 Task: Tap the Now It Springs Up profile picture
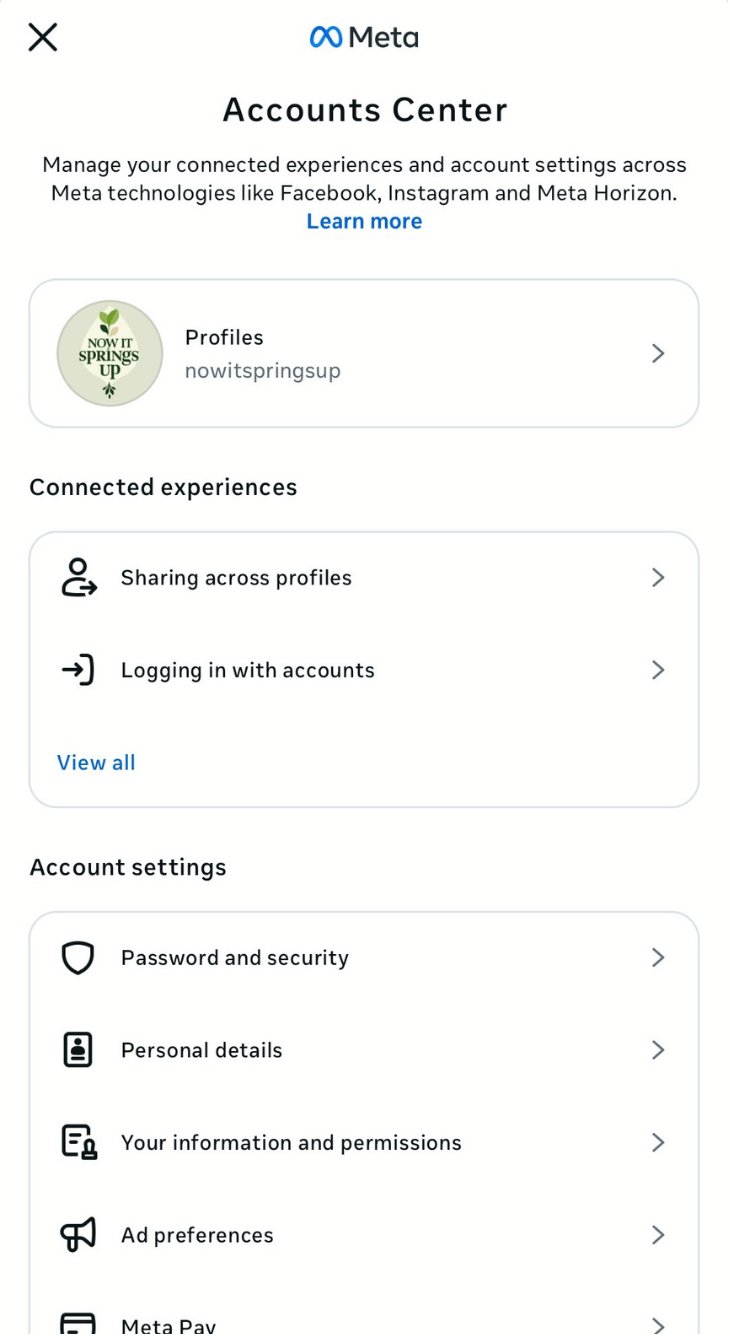tap(110, 353)
